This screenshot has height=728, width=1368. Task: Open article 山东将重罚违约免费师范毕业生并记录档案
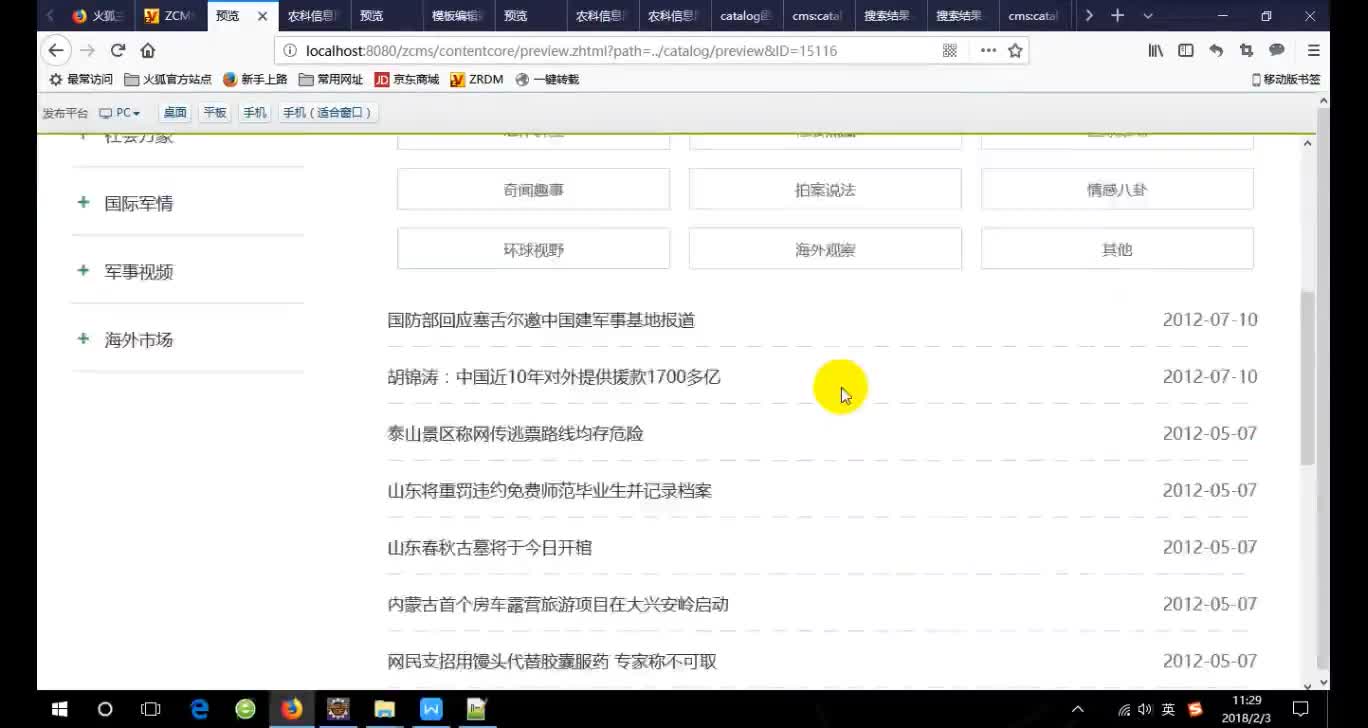point(550,491)
